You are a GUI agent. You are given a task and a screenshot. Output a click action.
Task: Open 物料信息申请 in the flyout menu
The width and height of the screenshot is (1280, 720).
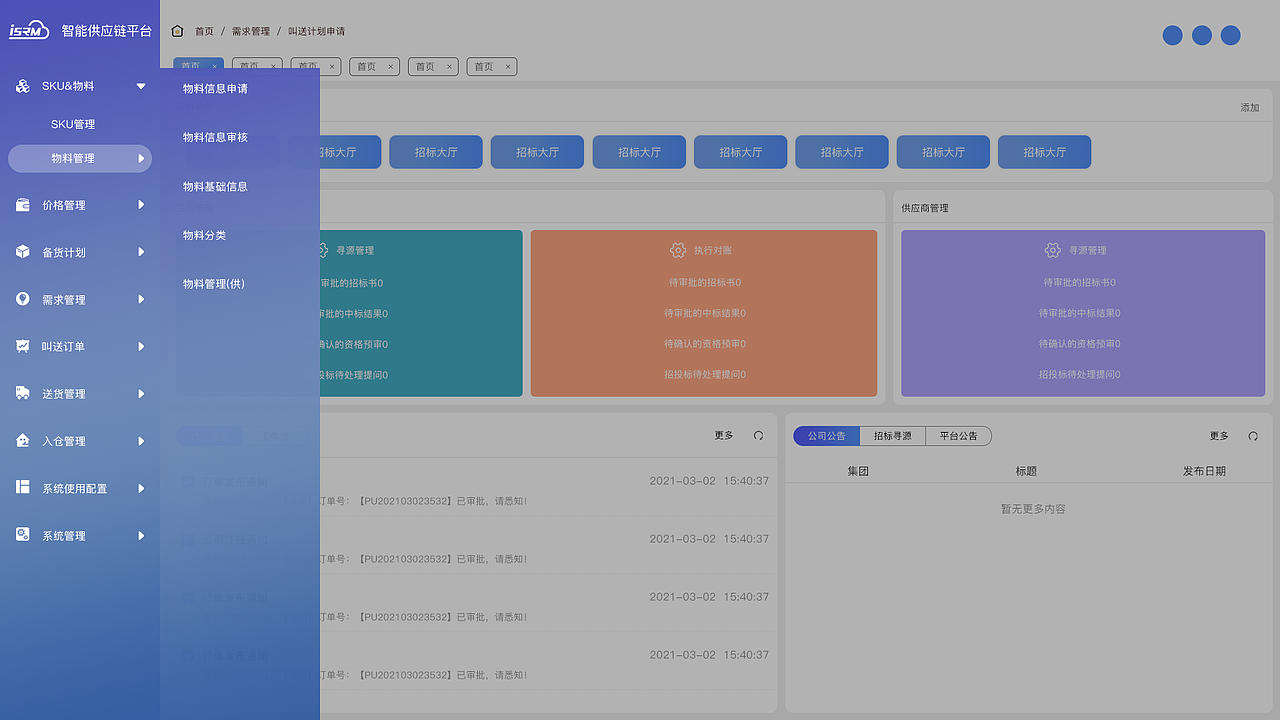tap(215, 88)
